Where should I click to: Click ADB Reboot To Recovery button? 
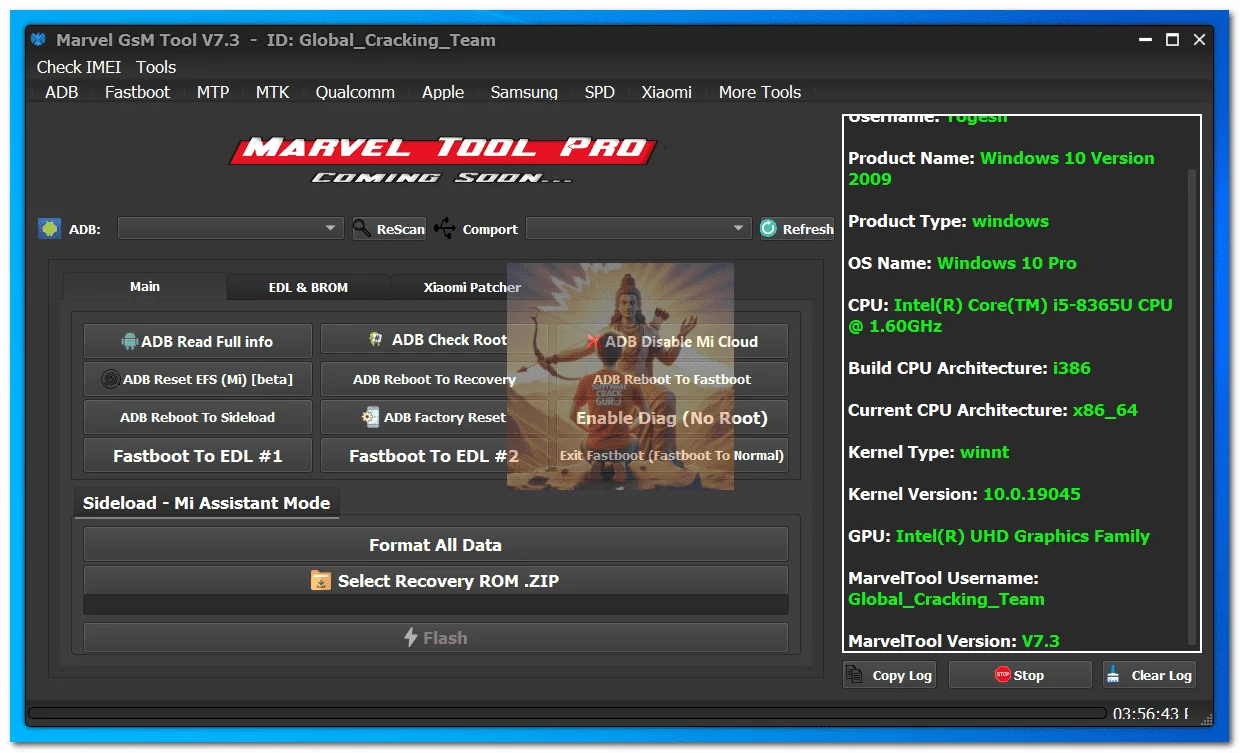[434, 379]
